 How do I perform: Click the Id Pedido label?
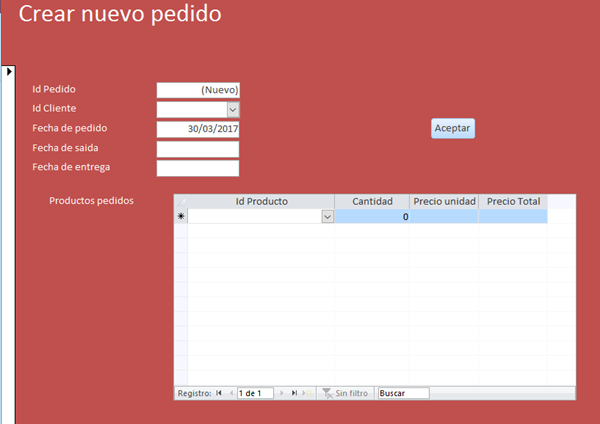click(x=54, y=89)
